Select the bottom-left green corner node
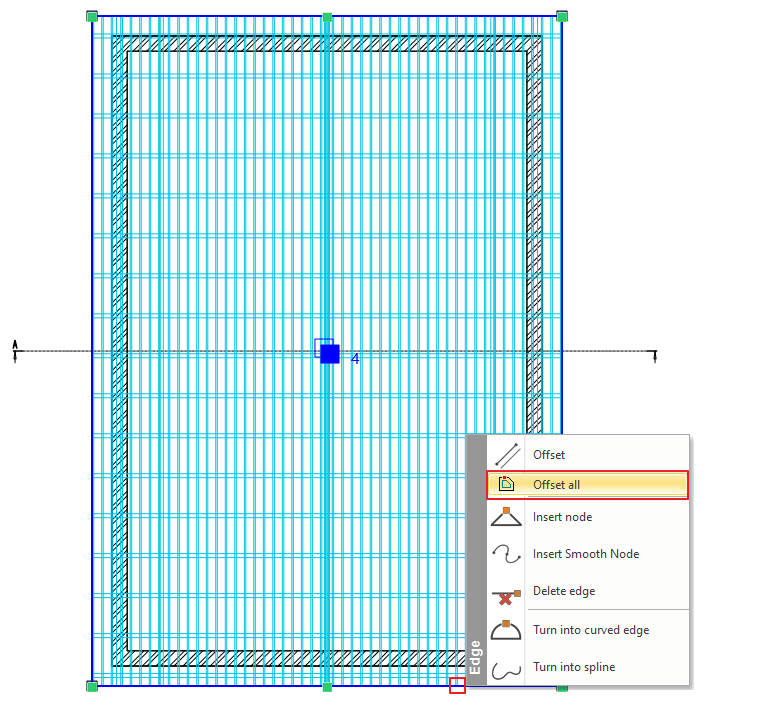This screenshot has height=709, width=771. pos(92,686)
